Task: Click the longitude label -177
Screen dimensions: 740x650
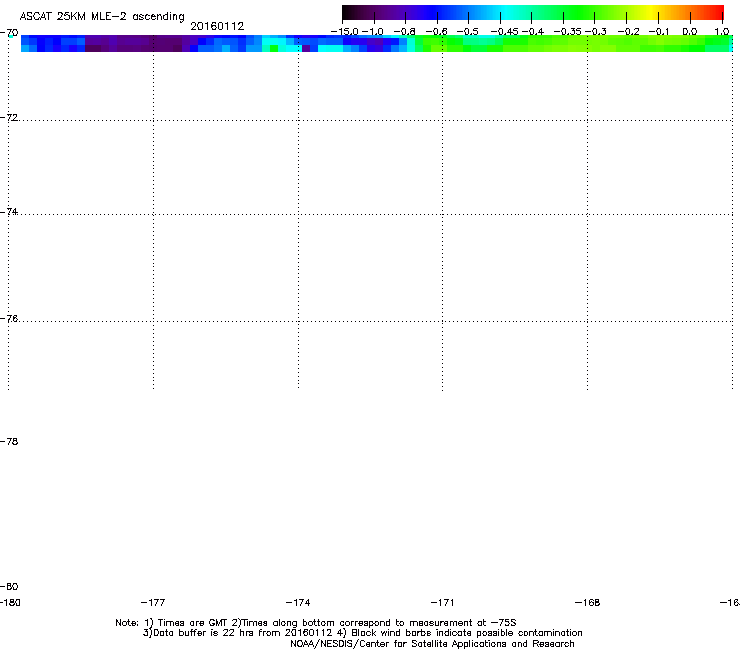Action: click(x=153, y=602)
